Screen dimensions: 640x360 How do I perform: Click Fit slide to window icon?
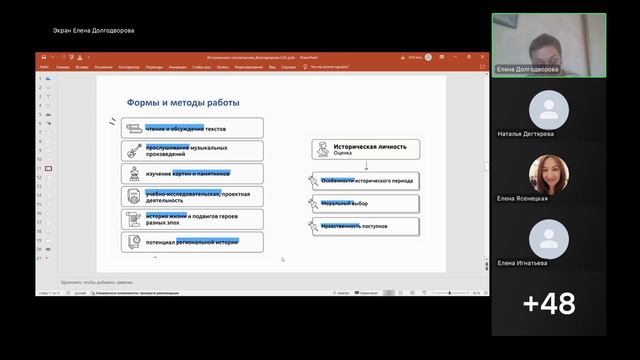point(485,293)
